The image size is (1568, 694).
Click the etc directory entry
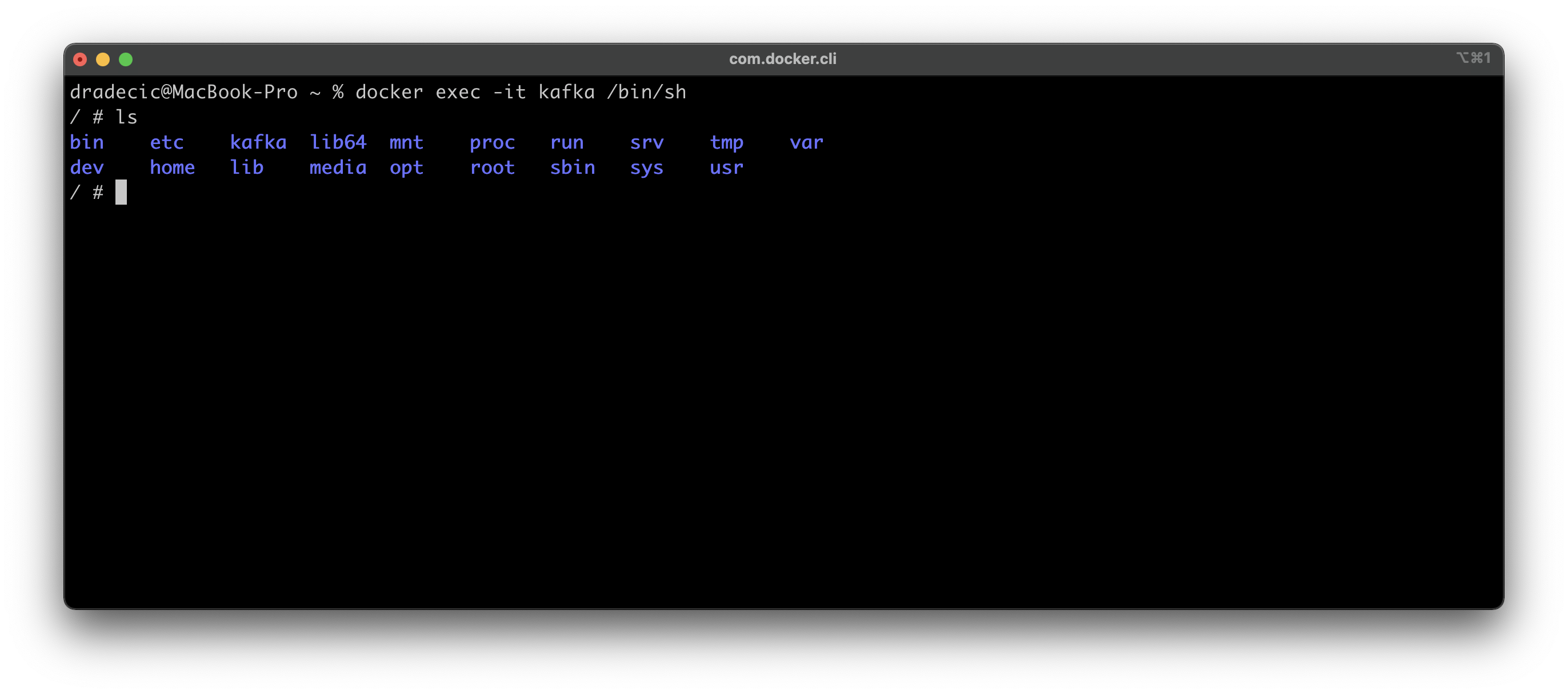(167, 142)
